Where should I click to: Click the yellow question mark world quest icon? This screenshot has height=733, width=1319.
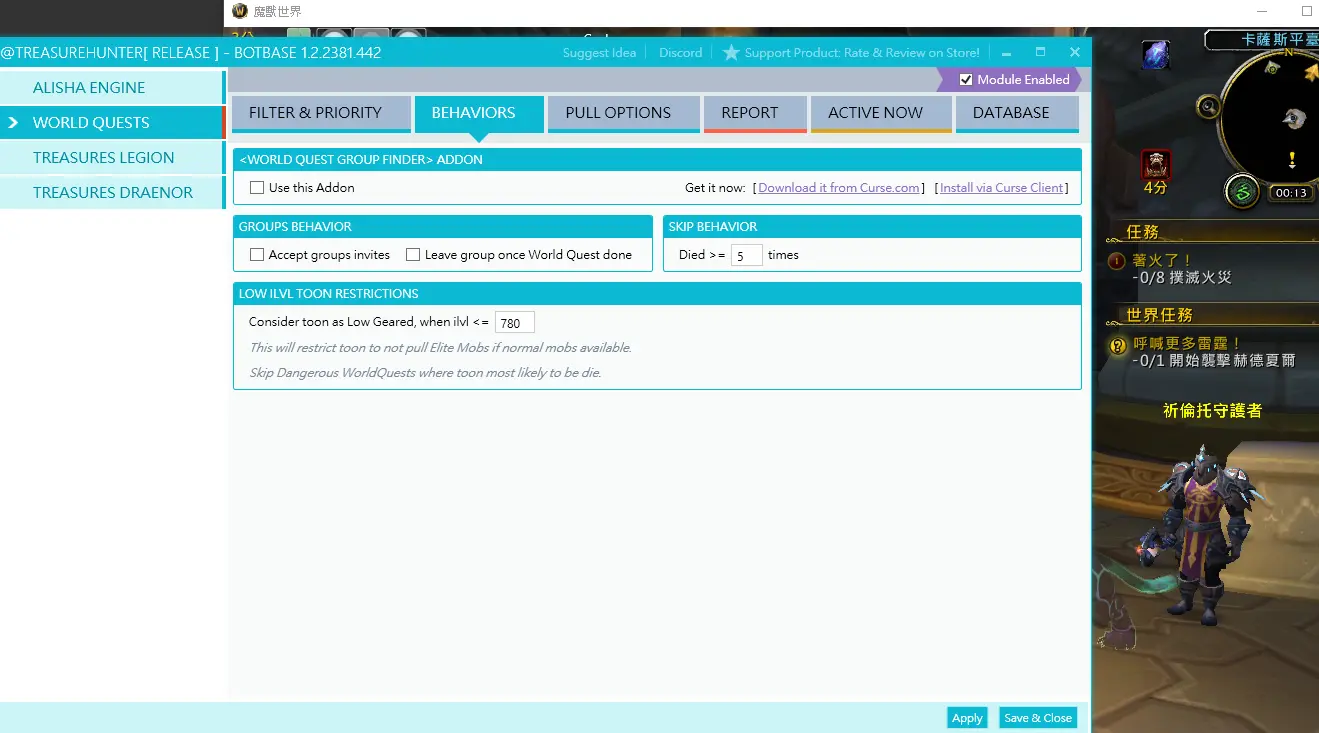click(x=1117, y=345)
